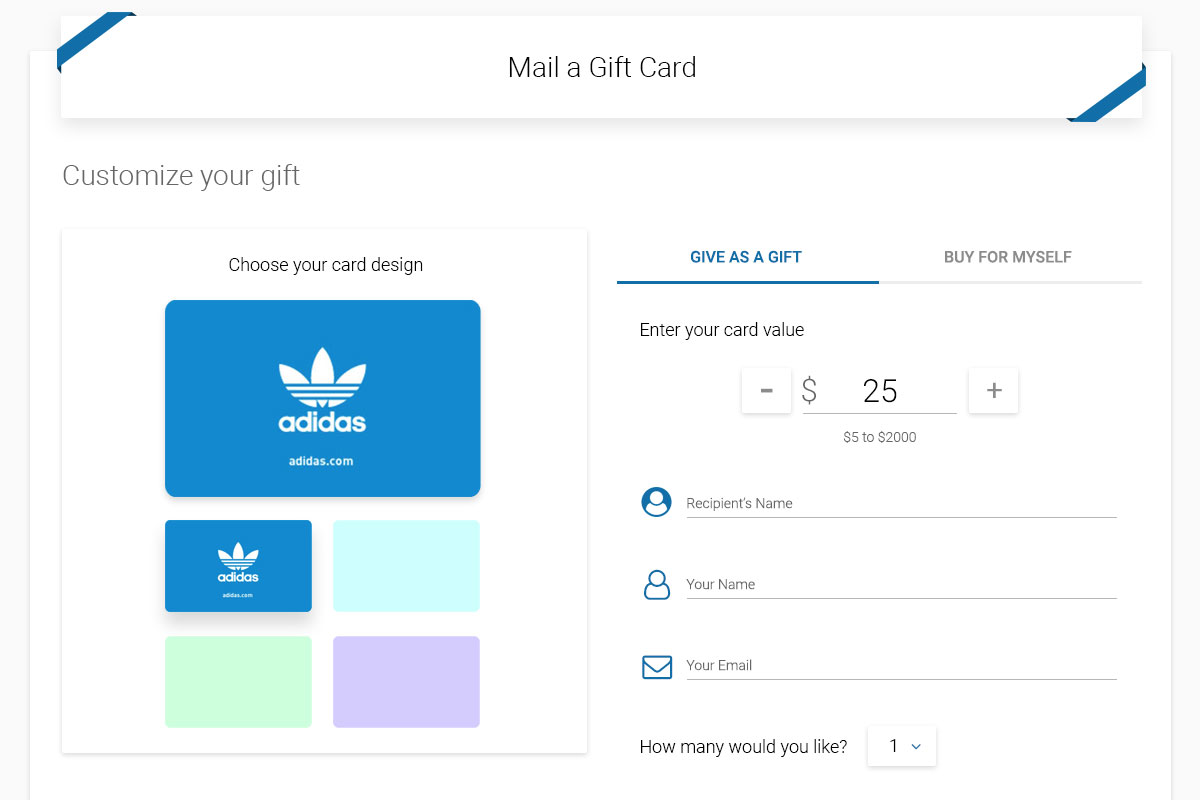
Task: Click the 'How many would you like?' label
Action: pos(744,747)
